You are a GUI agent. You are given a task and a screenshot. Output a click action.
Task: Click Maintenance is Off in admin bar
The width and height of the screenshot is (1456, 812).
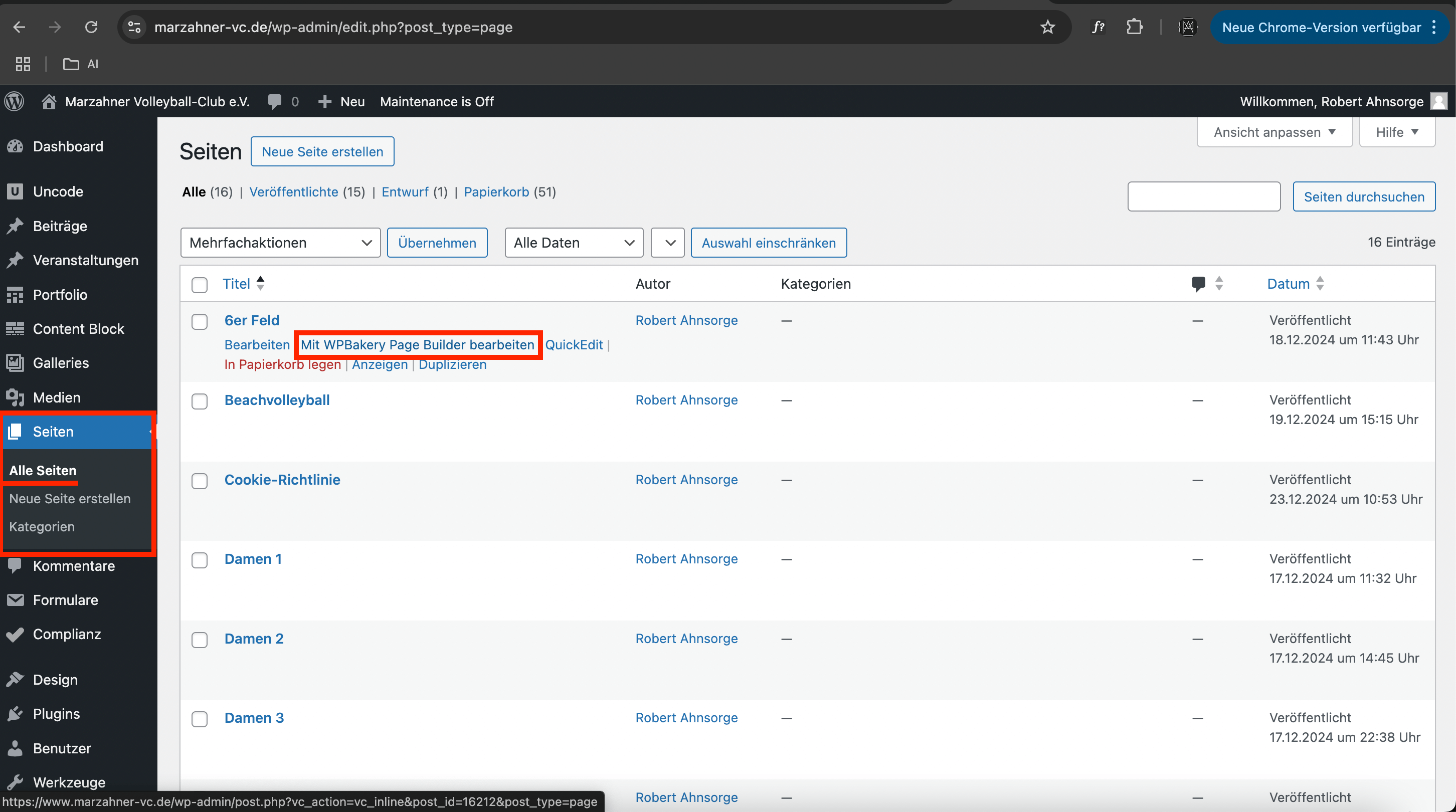click(x=437, y=102)
